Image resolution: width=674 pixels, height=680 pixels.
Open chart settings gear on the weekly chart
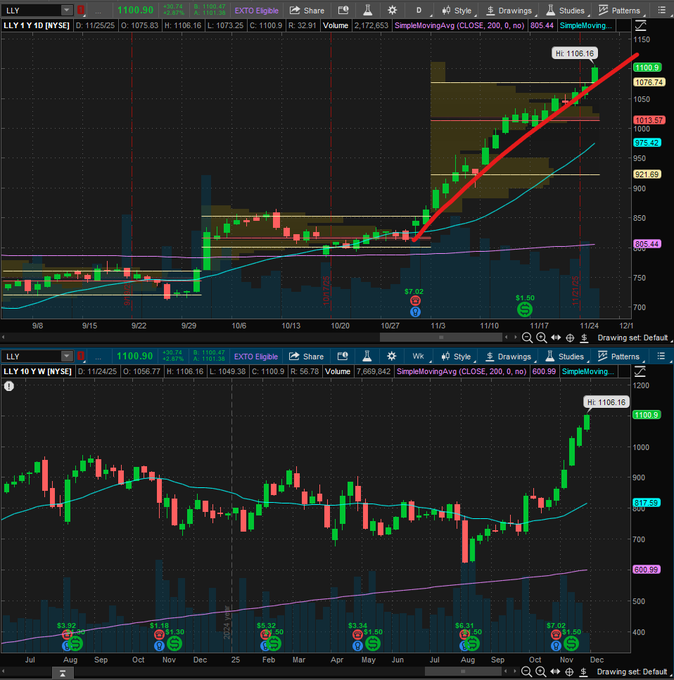391,356
